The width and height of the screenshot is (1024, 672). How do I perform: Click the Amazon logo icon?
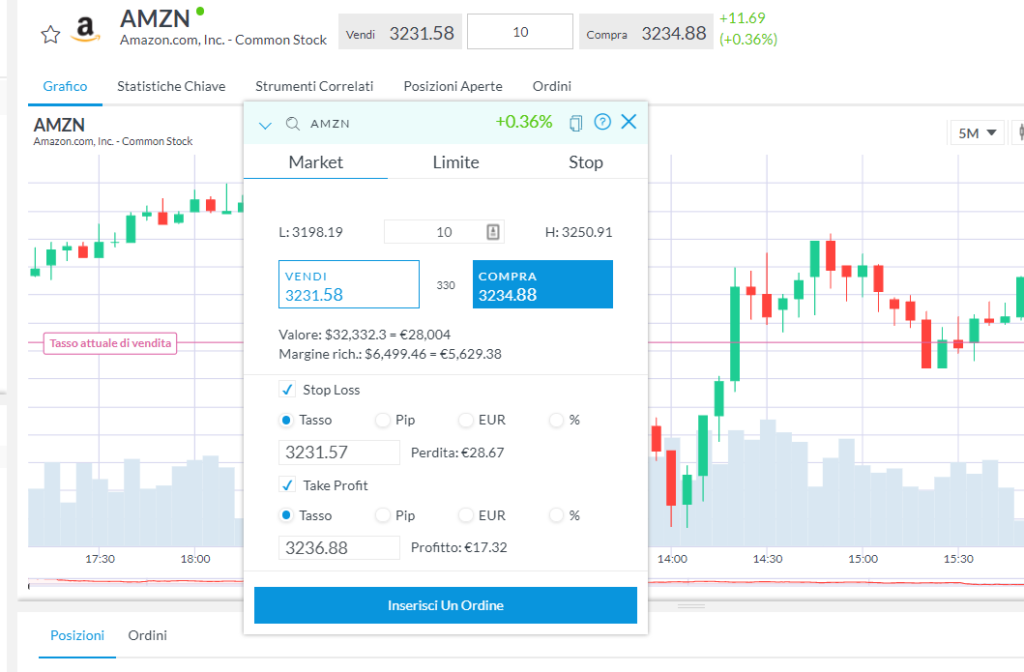(85, 30)
